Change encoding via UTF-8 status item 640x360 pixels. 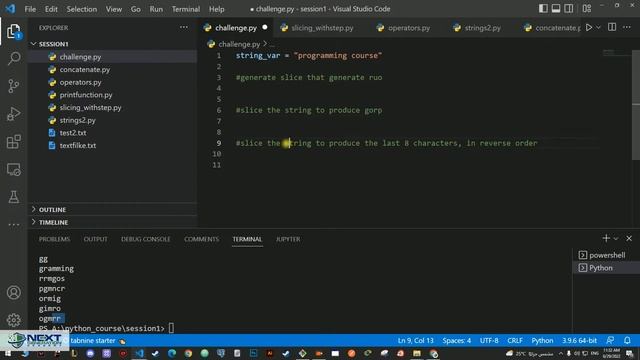[489, 340]
